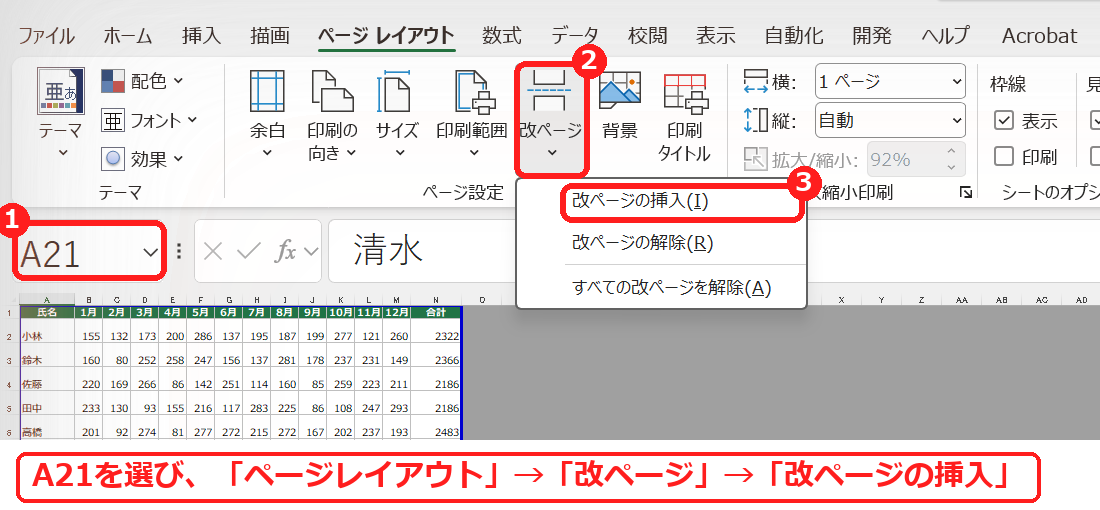Screen dimensions: 1100x510
Task: Open the 配色 color scheme menu
Action: click(x=142, y=82)
